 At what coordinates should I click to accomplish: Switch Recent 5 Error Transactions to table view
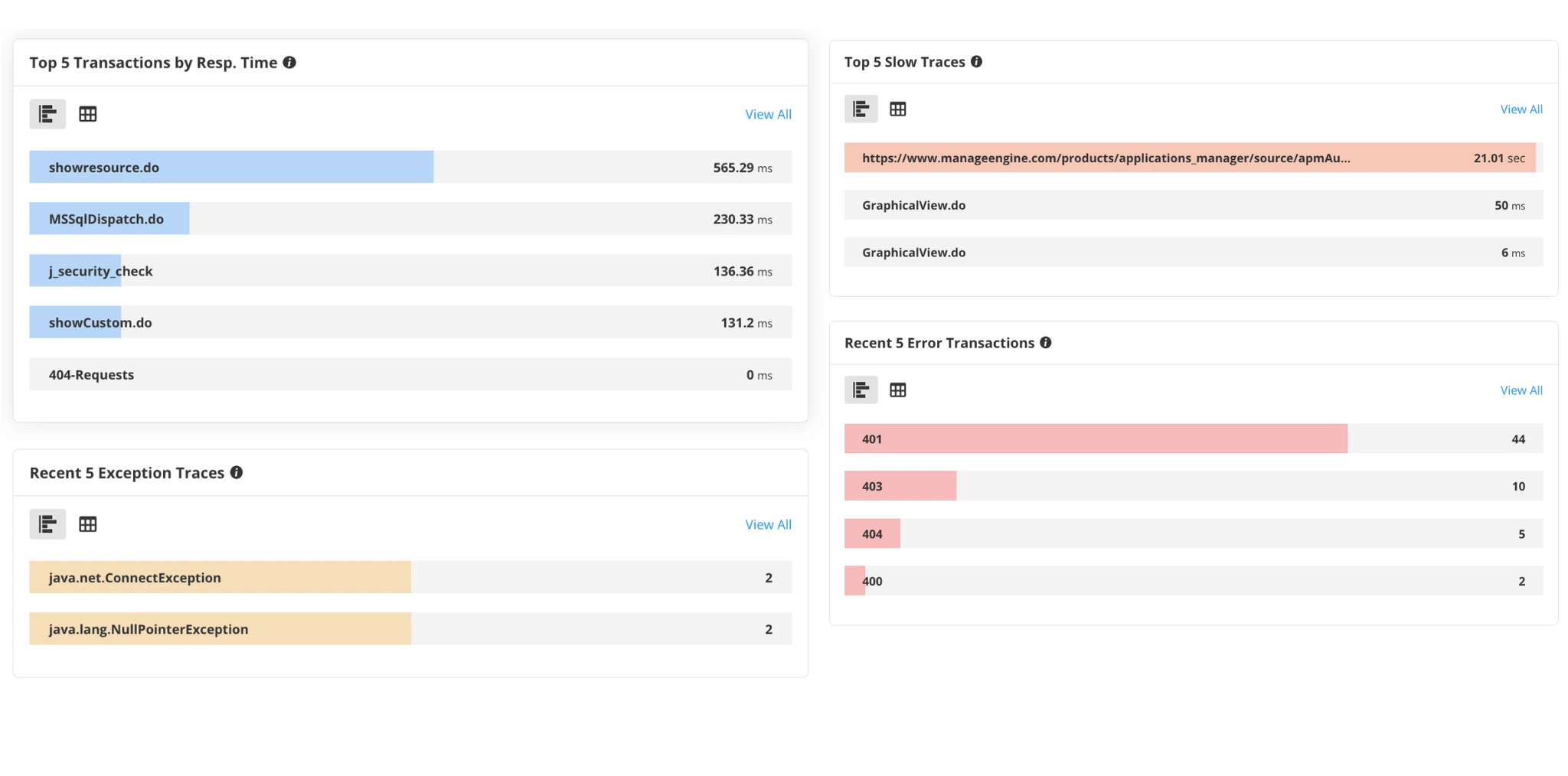point(897,390)
